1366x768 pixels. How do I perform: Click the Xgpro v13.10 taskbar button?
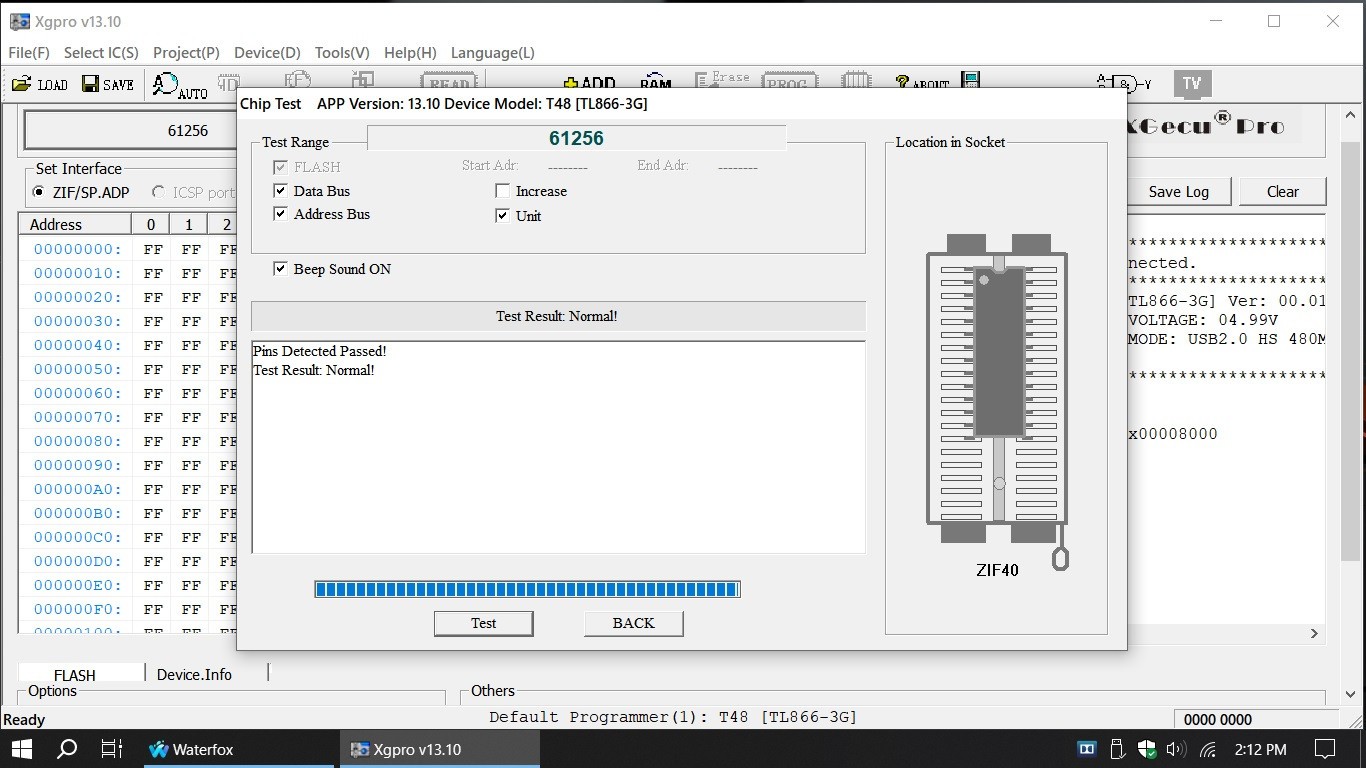tap(440, 749)
